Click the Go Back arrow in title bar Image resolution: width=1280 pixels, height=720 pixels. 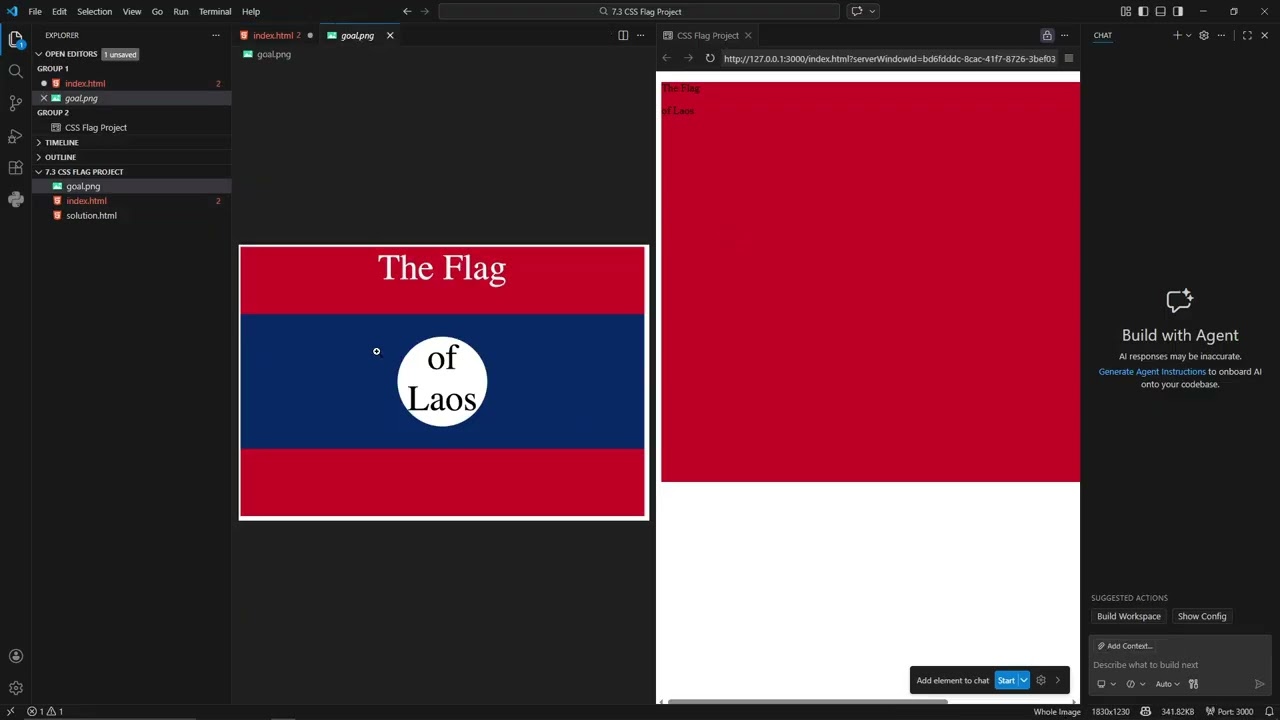point(407,11)
